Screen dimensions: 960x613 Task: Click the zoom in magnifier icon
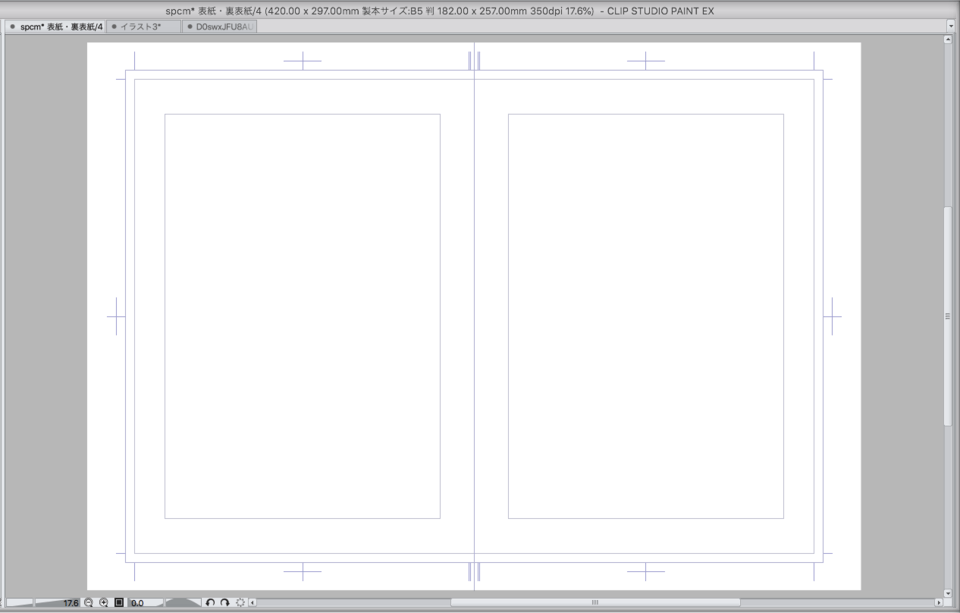(104, 603)
